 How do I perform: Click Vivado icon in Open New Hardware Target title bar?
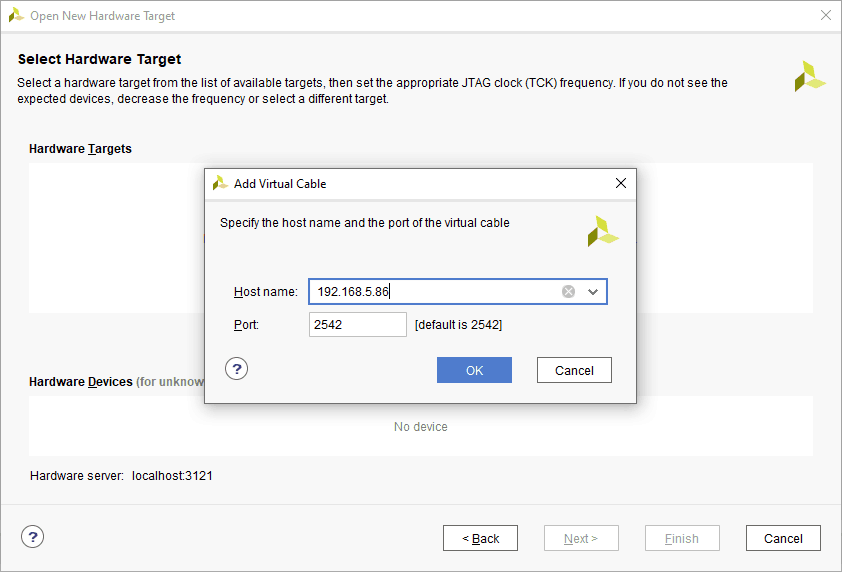16,15
